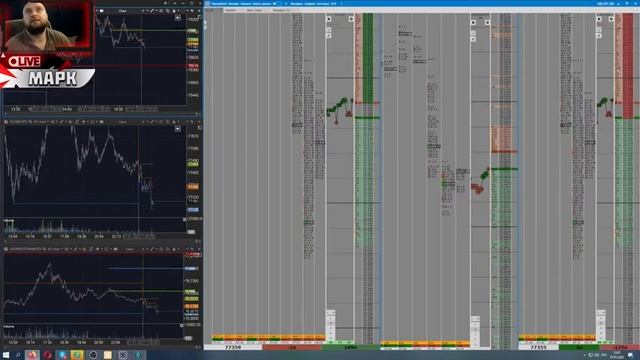
Task: Open the OBS Studio taskbar icon
Action: click(x=93, y=355)
